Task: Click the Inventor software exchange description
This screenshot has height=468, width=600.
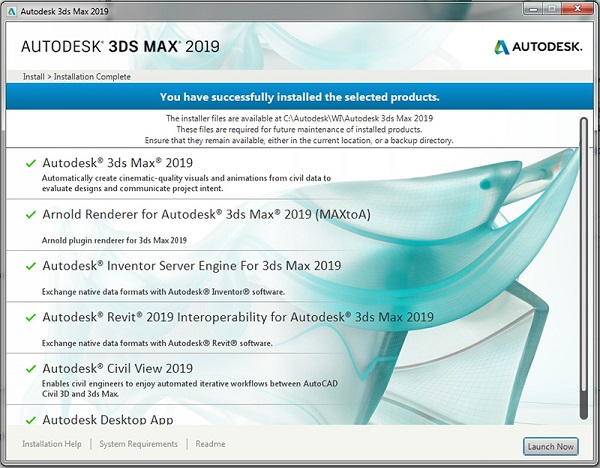Action: (x=163, y=292)
